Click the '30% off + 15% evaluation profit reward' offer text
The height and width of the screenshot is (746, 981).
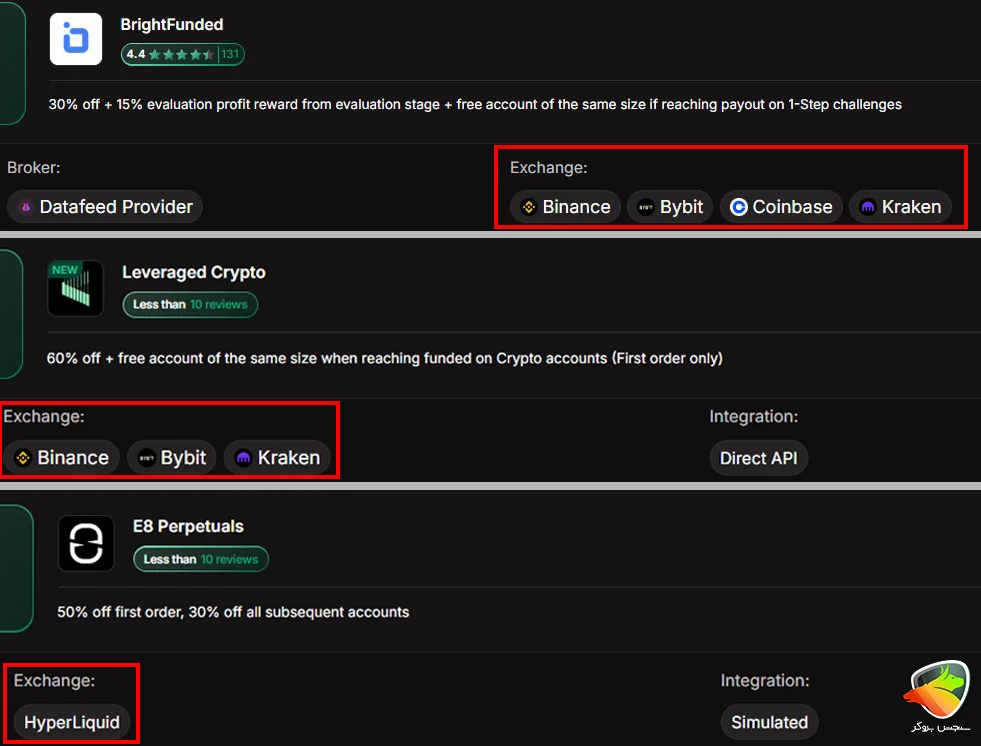point(475,105)
